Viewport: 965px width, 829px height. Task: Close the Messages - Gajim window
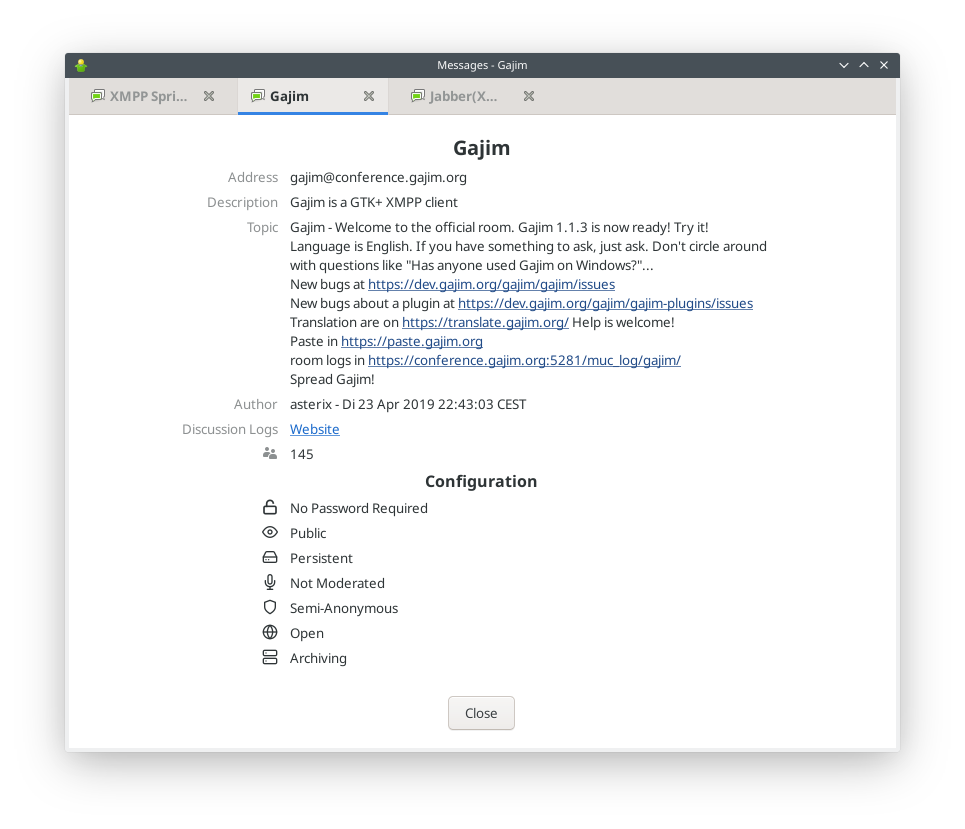[x=884, y=65]
